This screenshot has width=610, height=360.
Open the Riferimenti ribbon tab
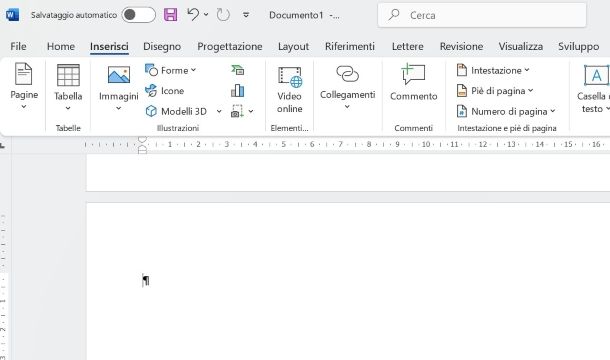tap(350, 46)
